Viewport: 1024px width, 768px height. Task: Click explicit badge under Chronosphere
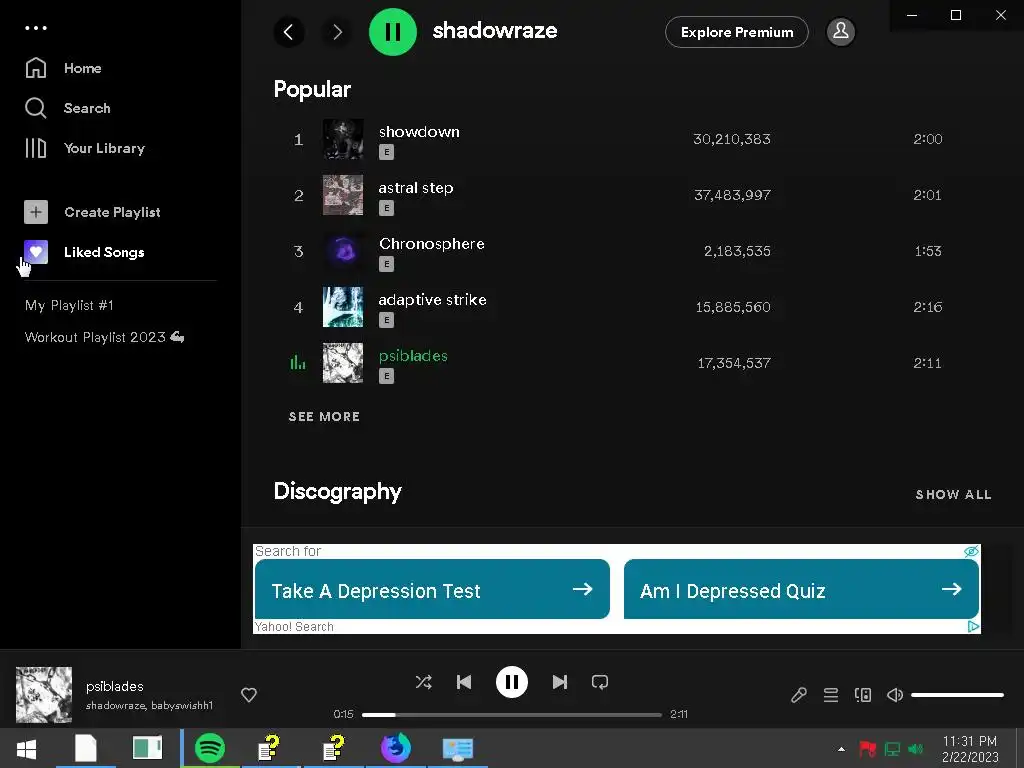pos(386,264)
